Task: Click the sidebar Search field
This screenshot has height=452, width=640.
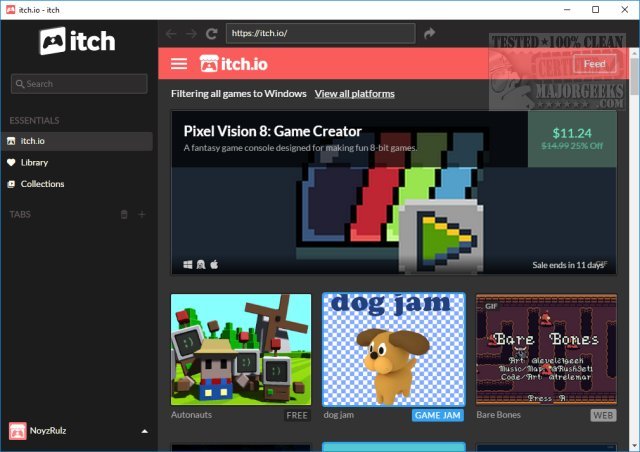Action: coord(79,84)
